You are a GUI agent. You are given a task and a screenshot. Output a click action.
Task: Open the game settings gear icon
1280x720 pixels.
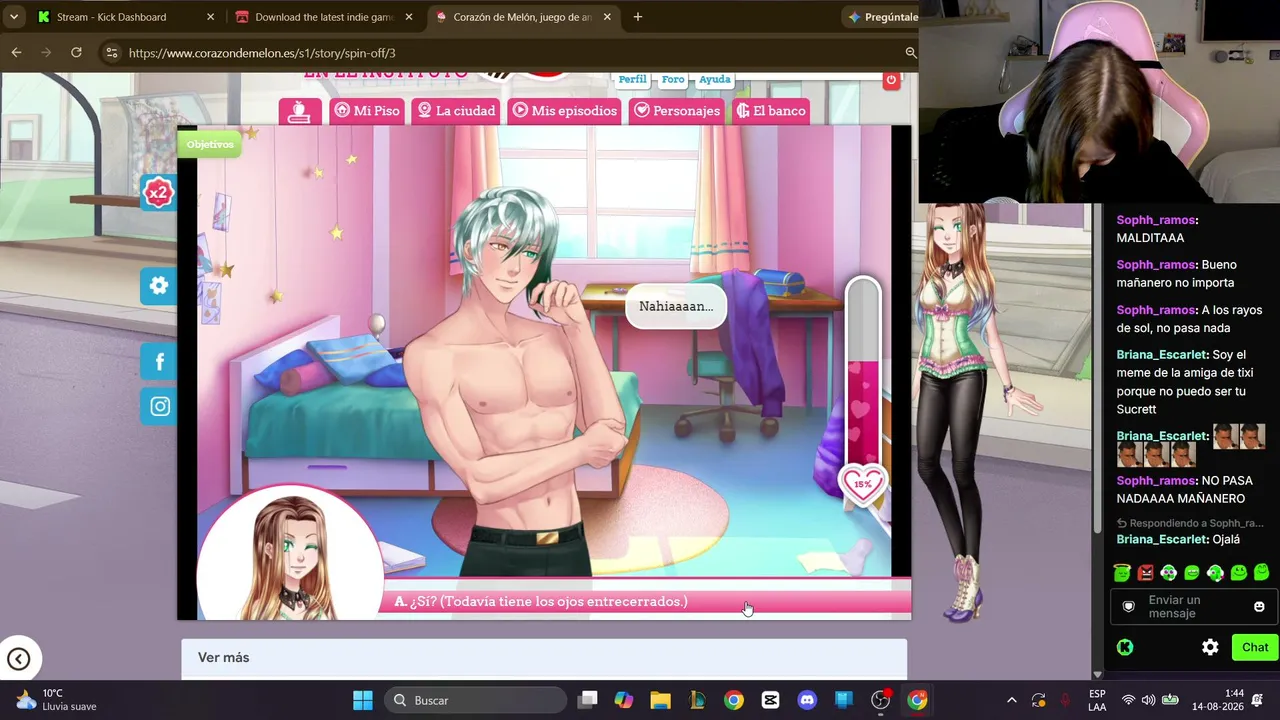pyautogui.click(x=159, y=286)
